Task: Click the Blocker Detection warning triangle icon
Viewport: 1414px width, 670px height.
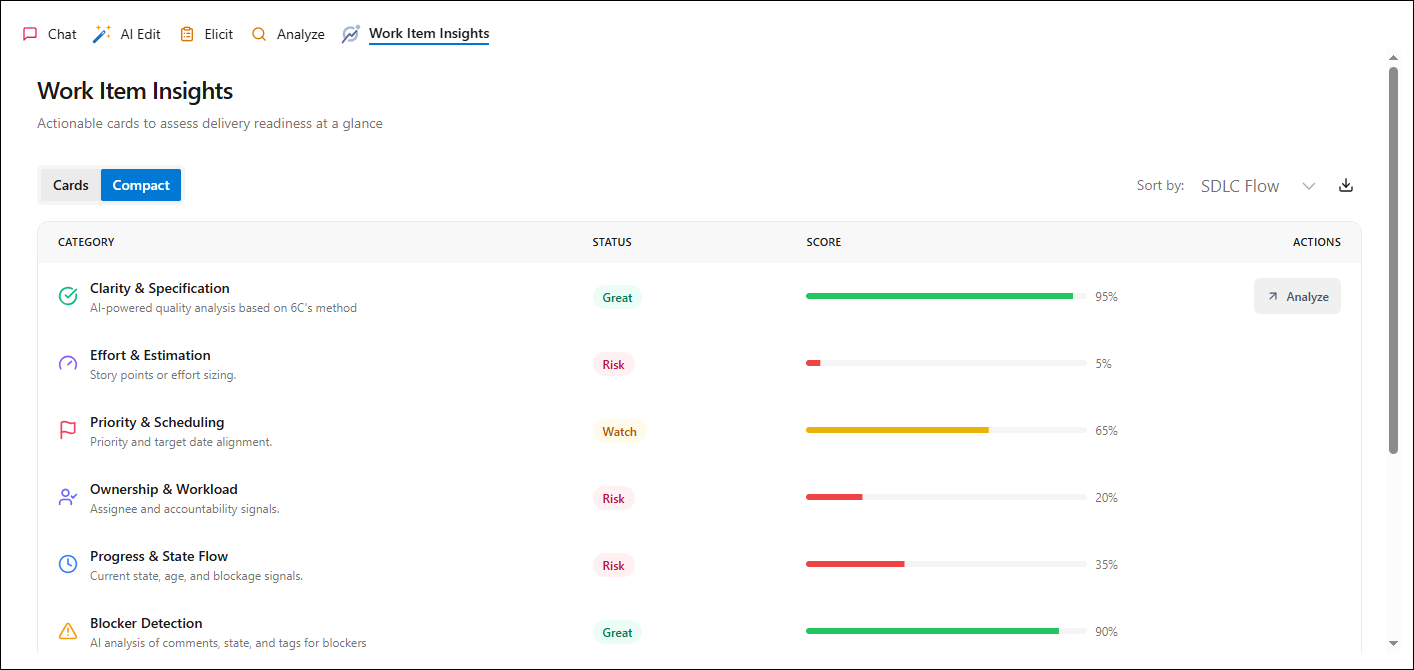Action: point(68,631)
